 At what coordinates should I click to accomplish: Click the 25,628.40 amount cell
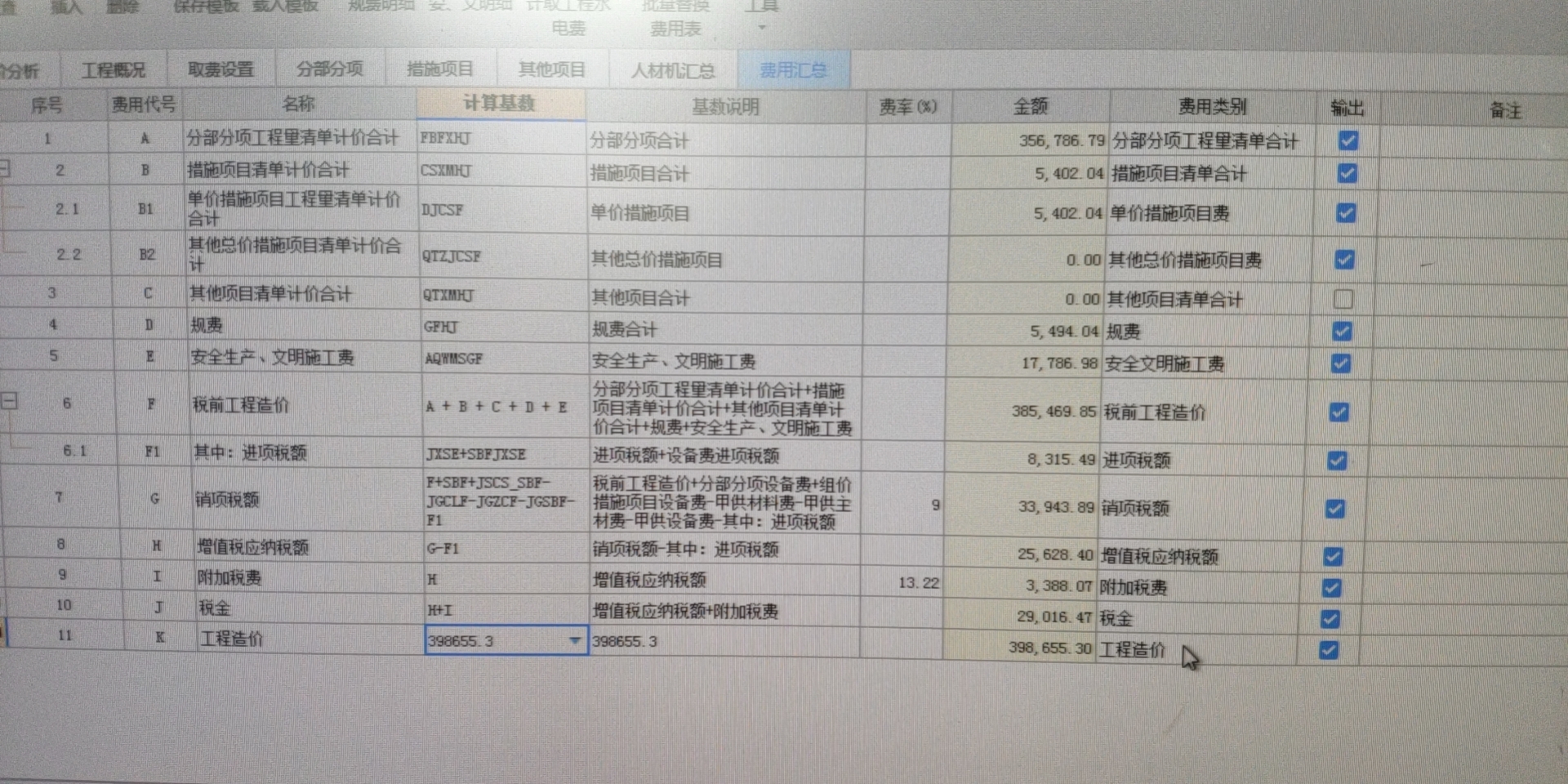click(1020, 555)
